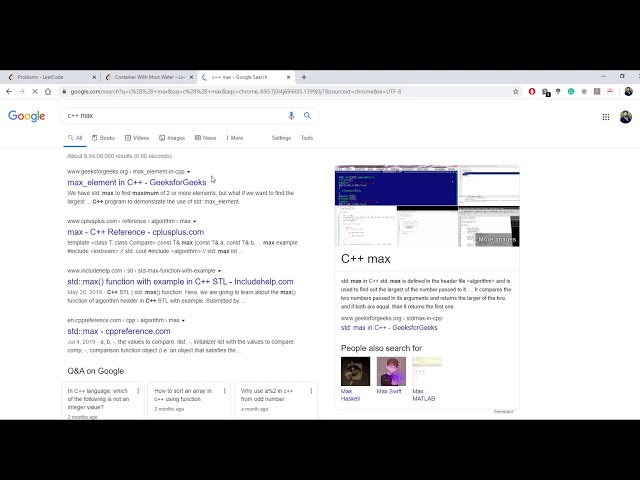
Task: Open options menu on integer value question card
Action: click(x=138, y=391)
